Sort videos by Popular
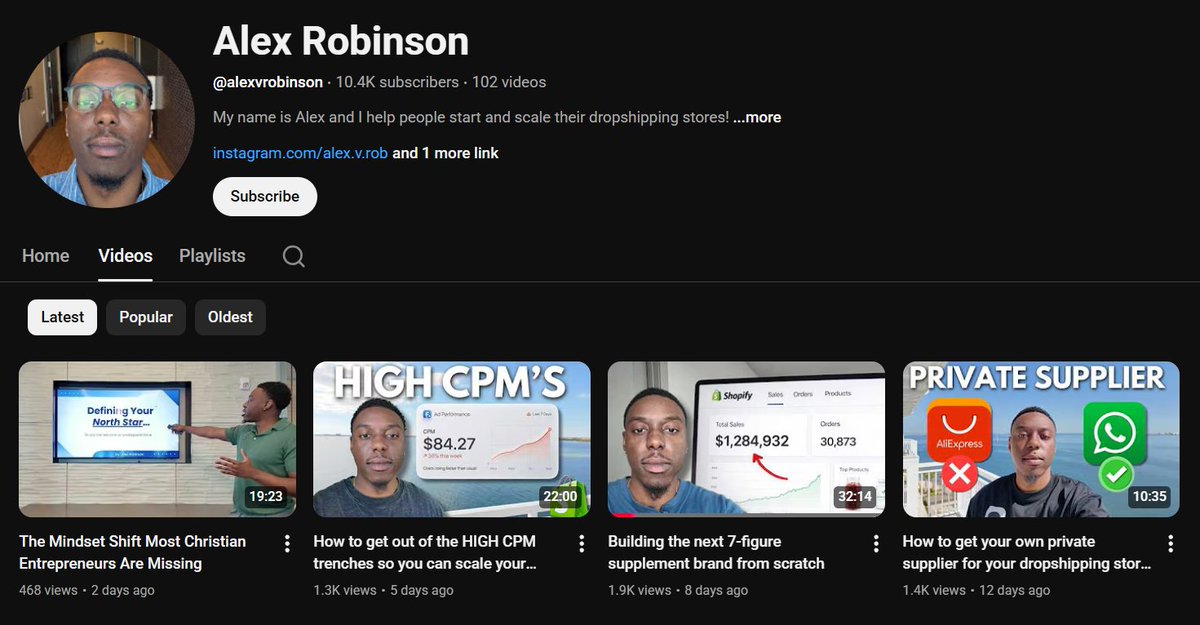 (146, 317)
